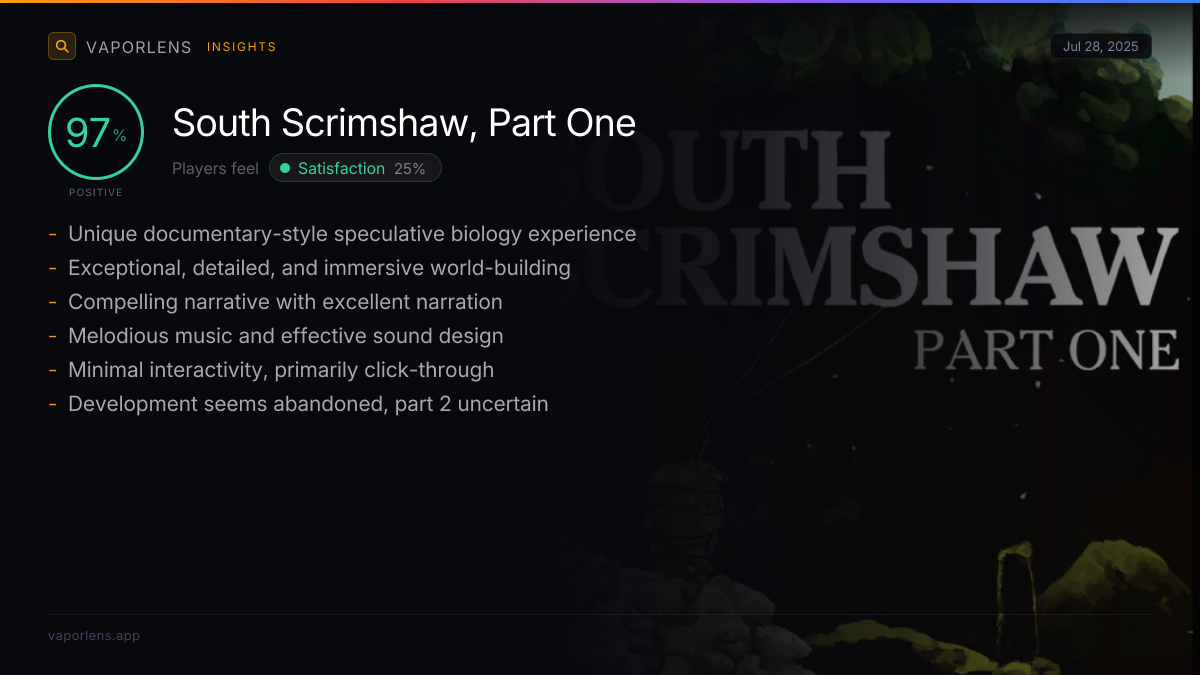Click the green dot in Satisfaction pill
The height and width of the screenshot is (675, 1200).
pos(285,168)
